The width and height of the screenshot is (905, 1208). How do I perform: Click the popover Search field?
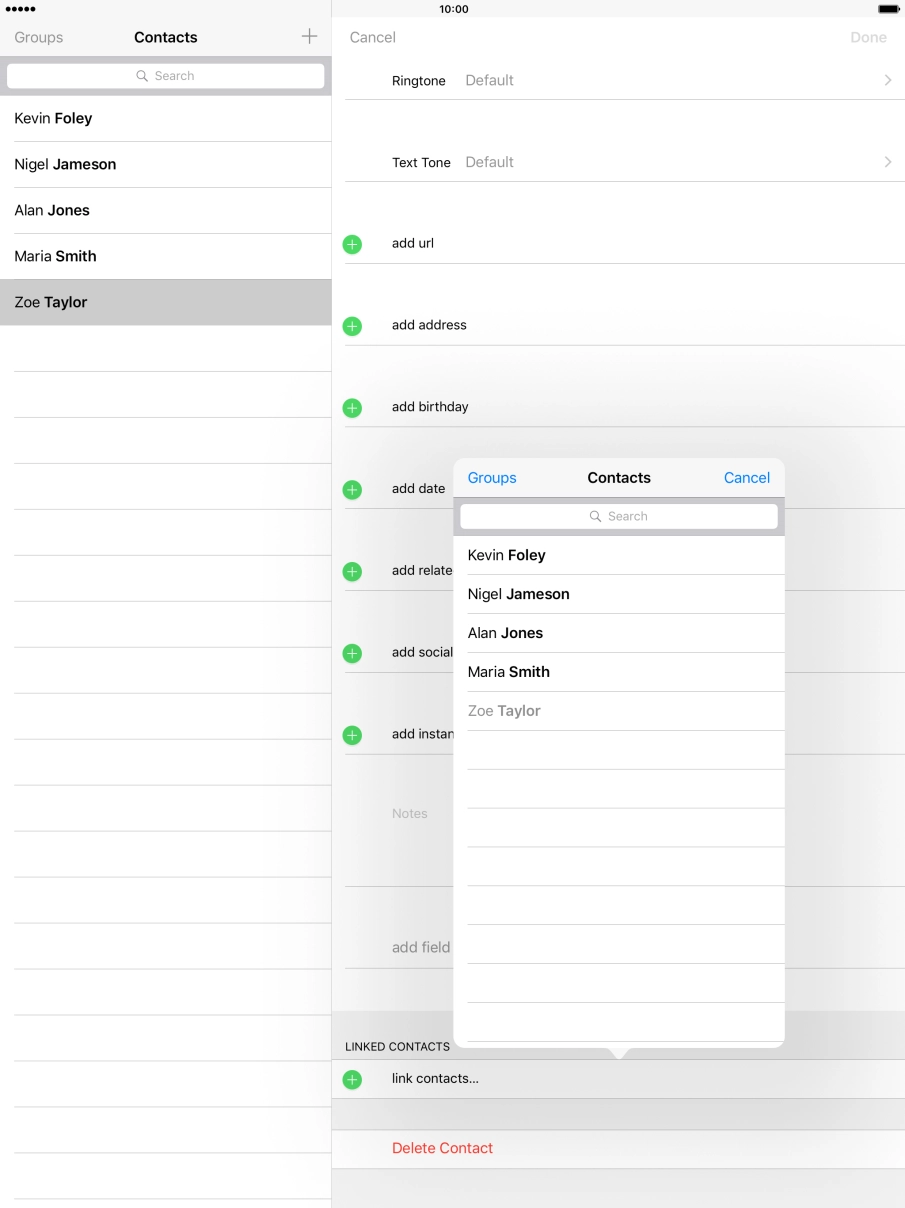pos(619,516)
